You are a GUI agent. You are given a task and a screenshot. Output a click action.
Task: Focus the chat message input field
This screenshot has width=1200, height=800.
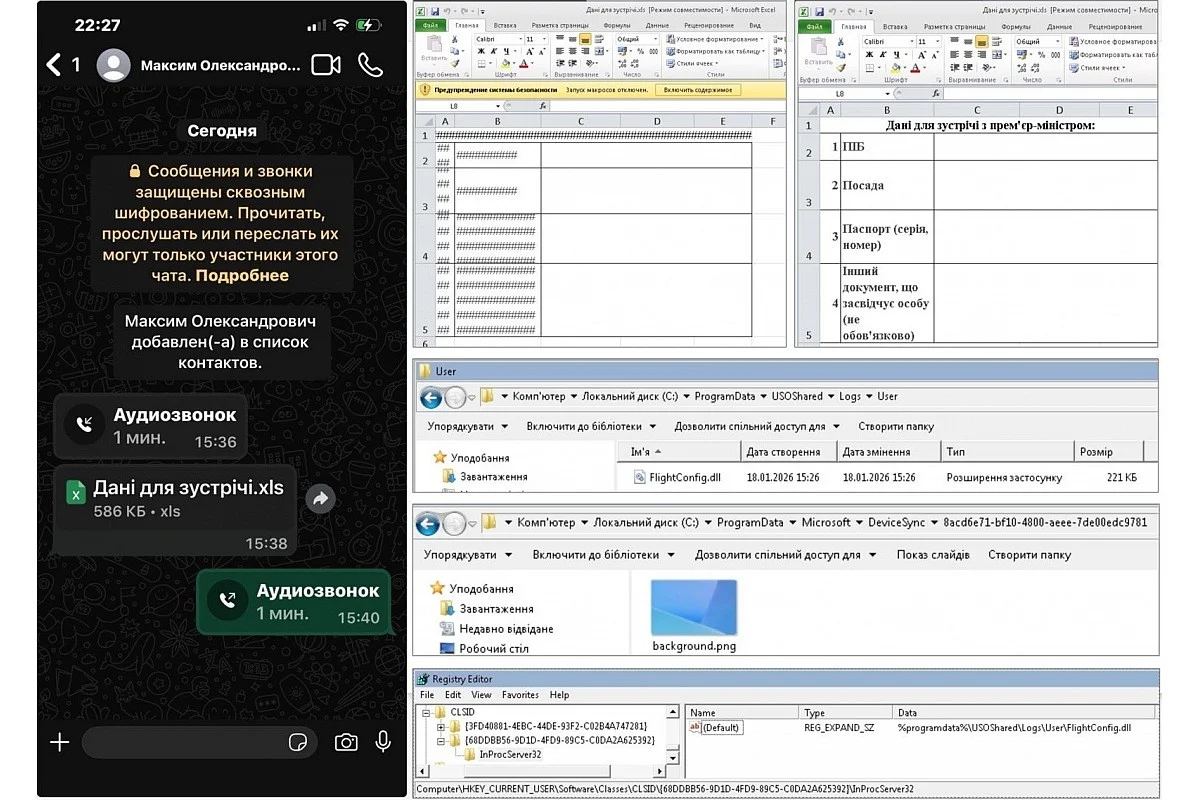click(200, 742)
